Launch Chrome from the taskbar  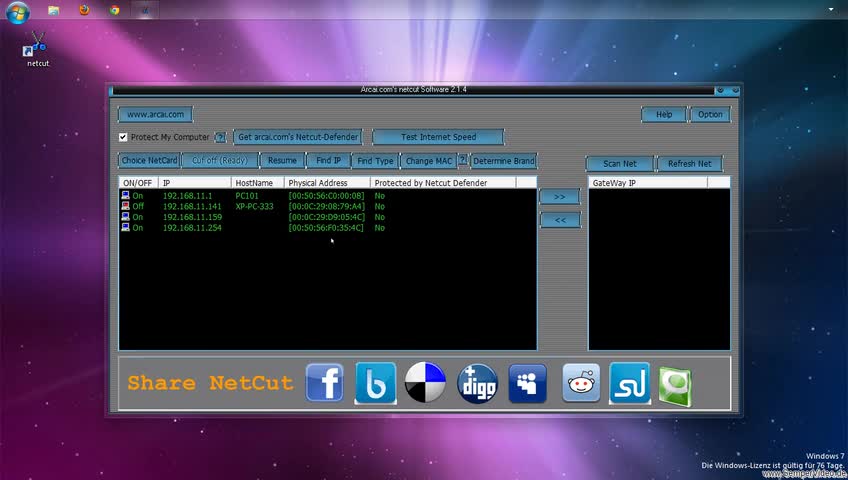(114, 10)
